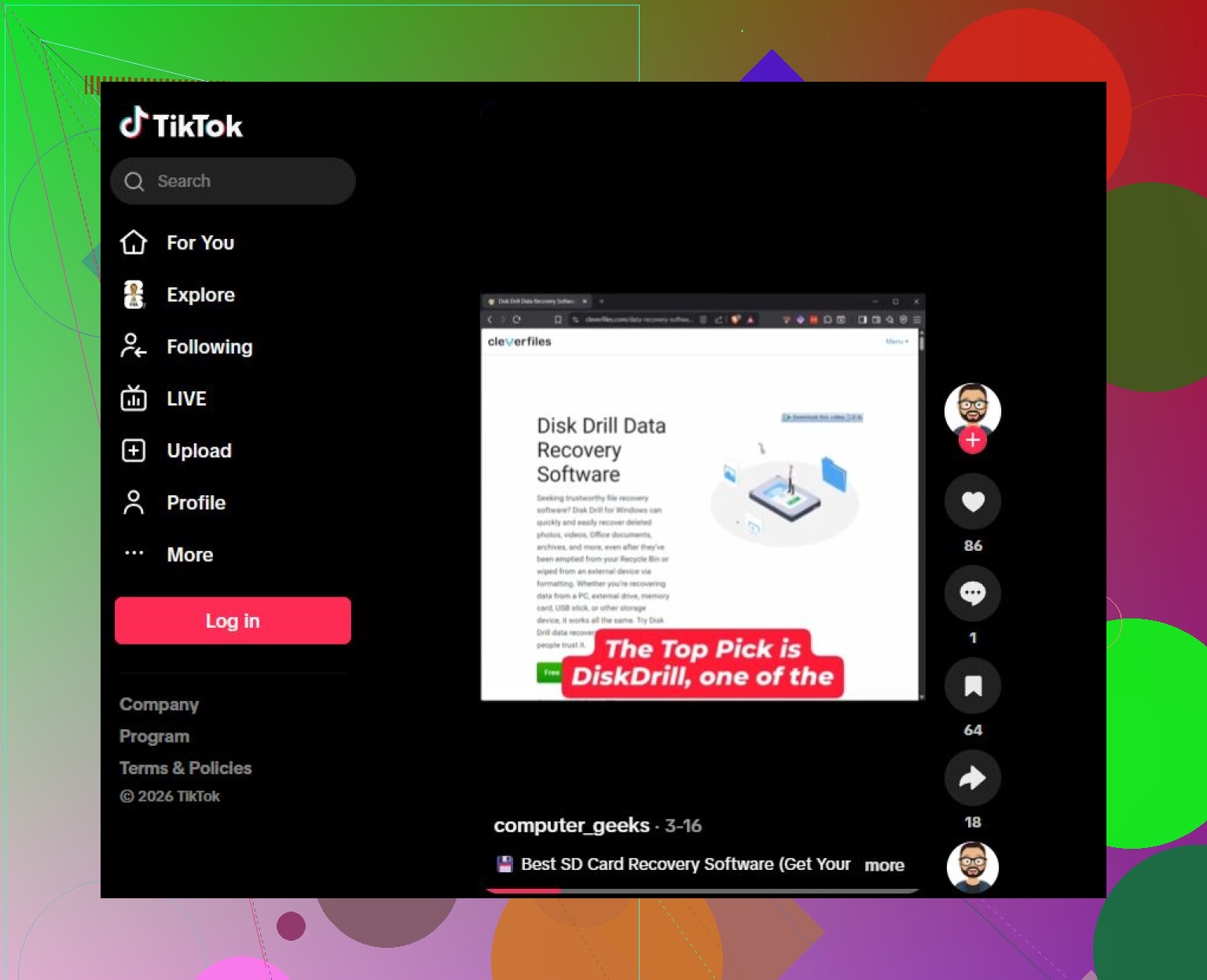Open the Upload page
This screenshot has height=980, width=1207.
point(176,450)
